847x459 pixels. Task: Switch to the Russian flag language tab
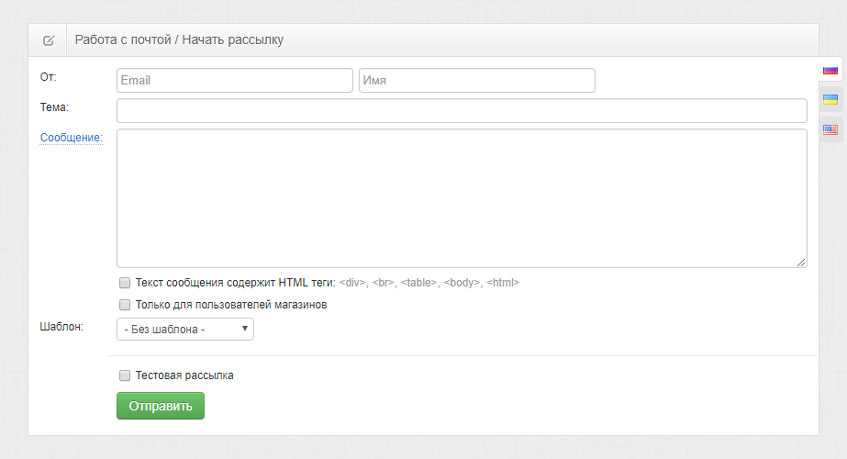(x=830, y=70)
